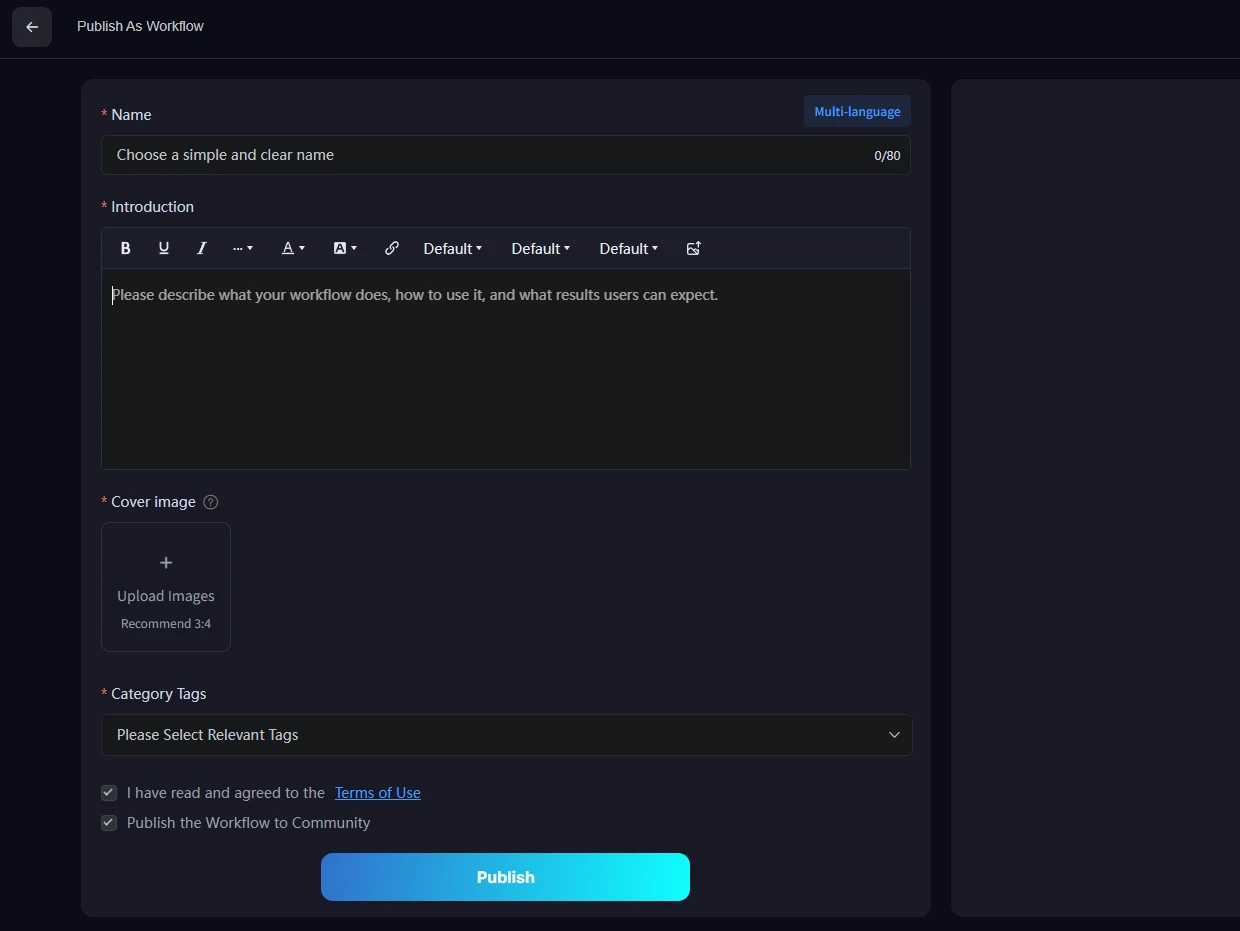Click the plus icon to upload images
This screenshot has height=931, width=1240.
pos(166,563)
